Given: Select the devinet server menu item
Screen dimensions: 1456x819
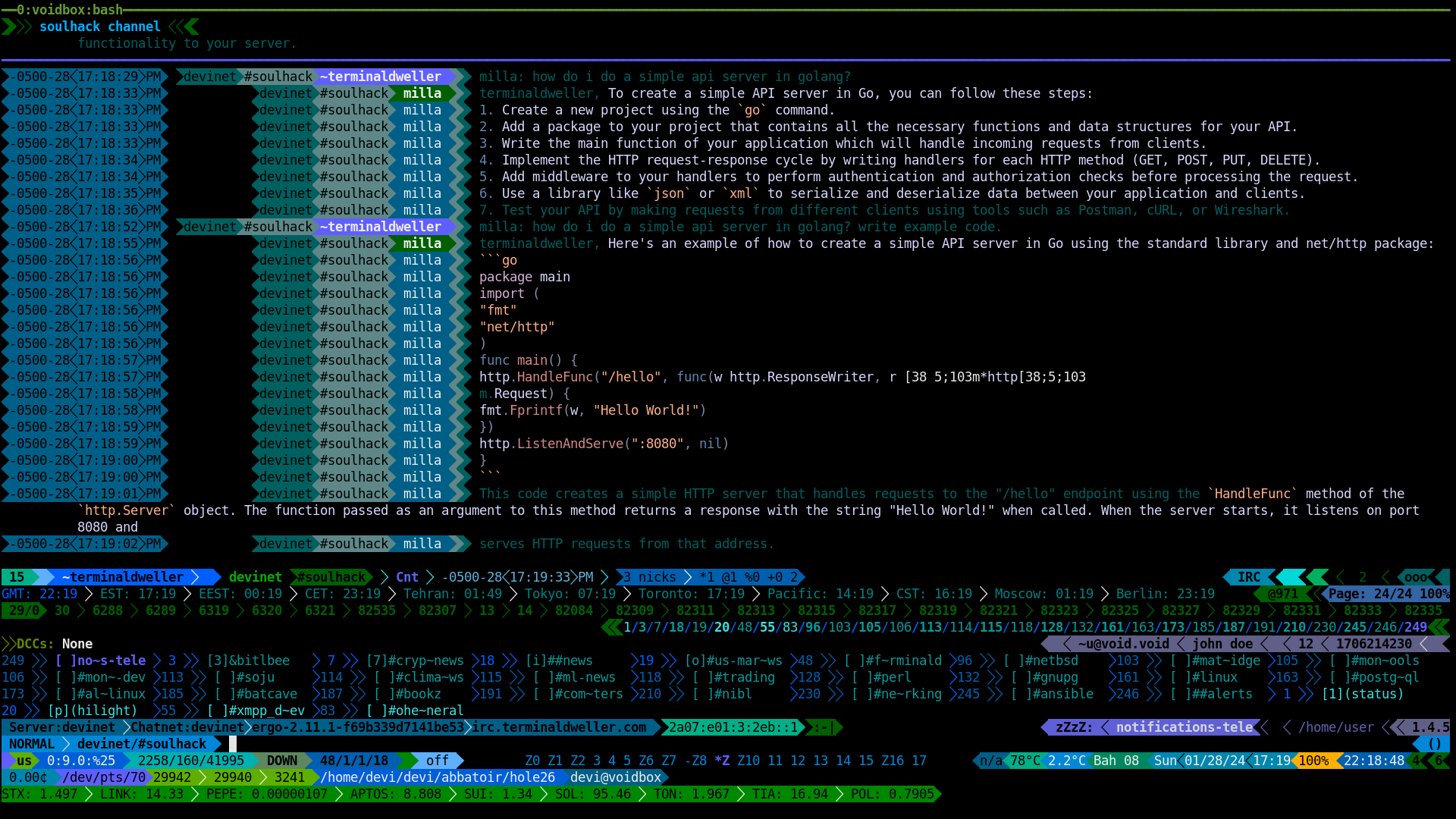Looking at the screenshot, I should tap(60, 727).
